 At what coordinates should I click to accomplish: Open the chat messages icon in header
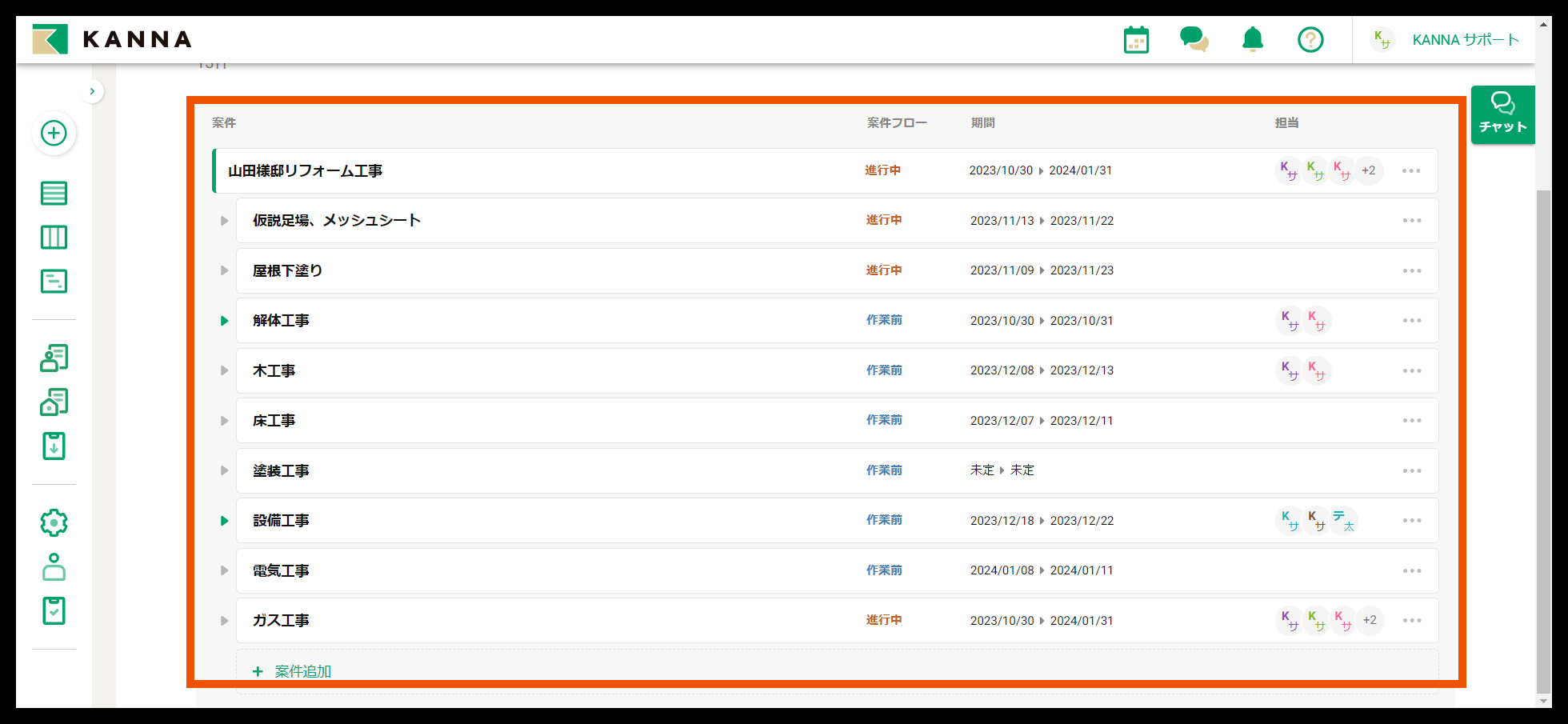pyautogui.click(x=1194, y=39)
